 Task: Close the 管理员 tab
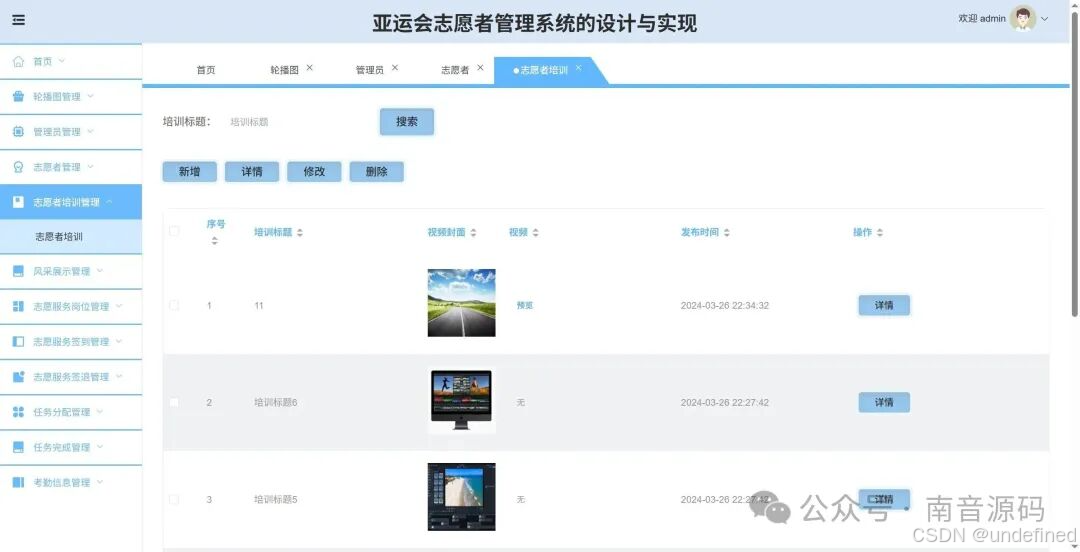(395, 68)
